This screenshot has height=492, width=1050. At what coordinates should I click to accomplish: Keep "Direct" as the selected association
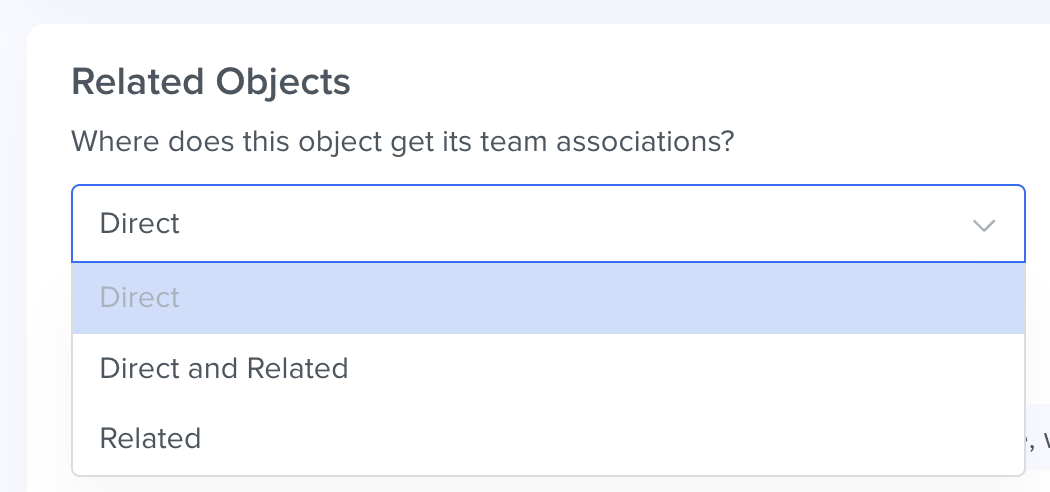[140, 298]
